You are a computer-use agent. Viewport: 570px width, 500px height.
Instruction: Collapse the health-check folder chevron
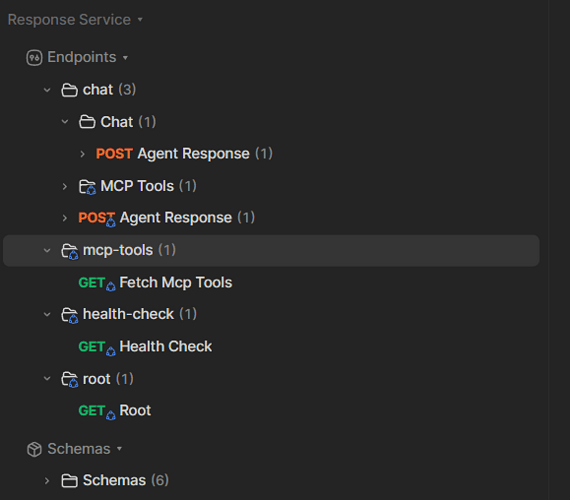(47, 315)
